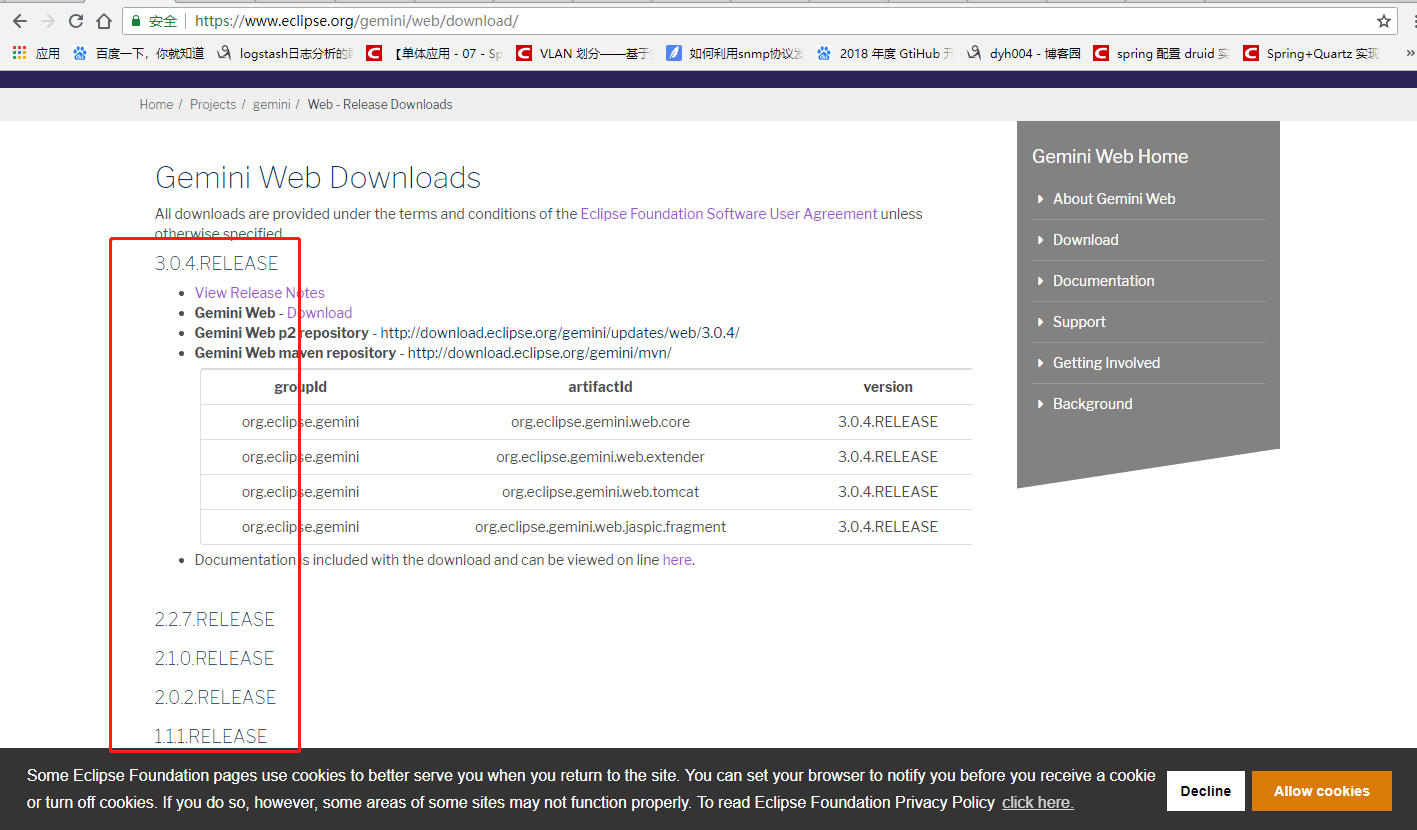Open the snmp protocol bookmark
This screenshot has height=830, width=1417.
pyautogui.click(x=735, y=54)
